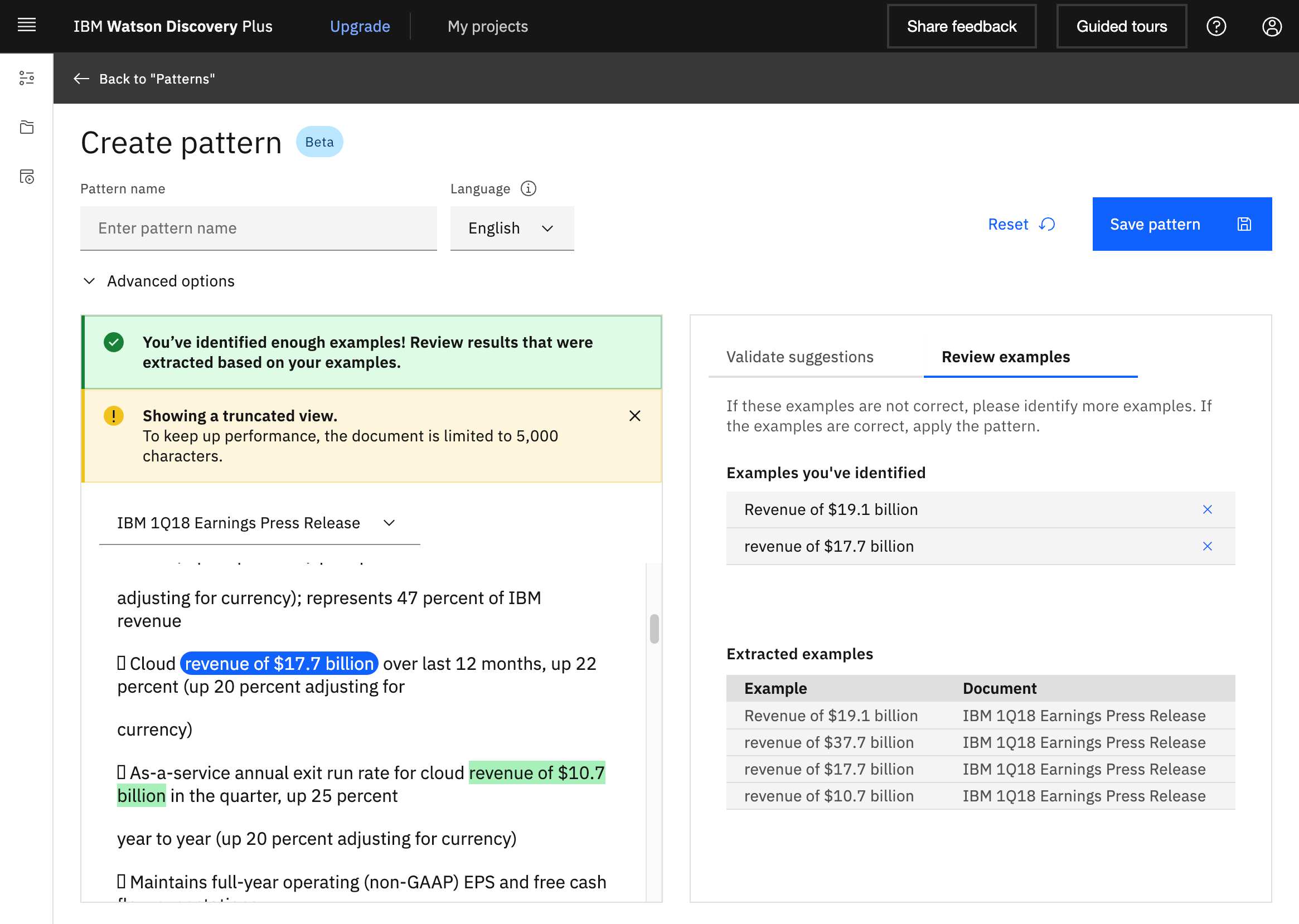The width and height of the screenshot is (1299, 924).
Task: Click the yellow warning icon
Action: point(114,416)
